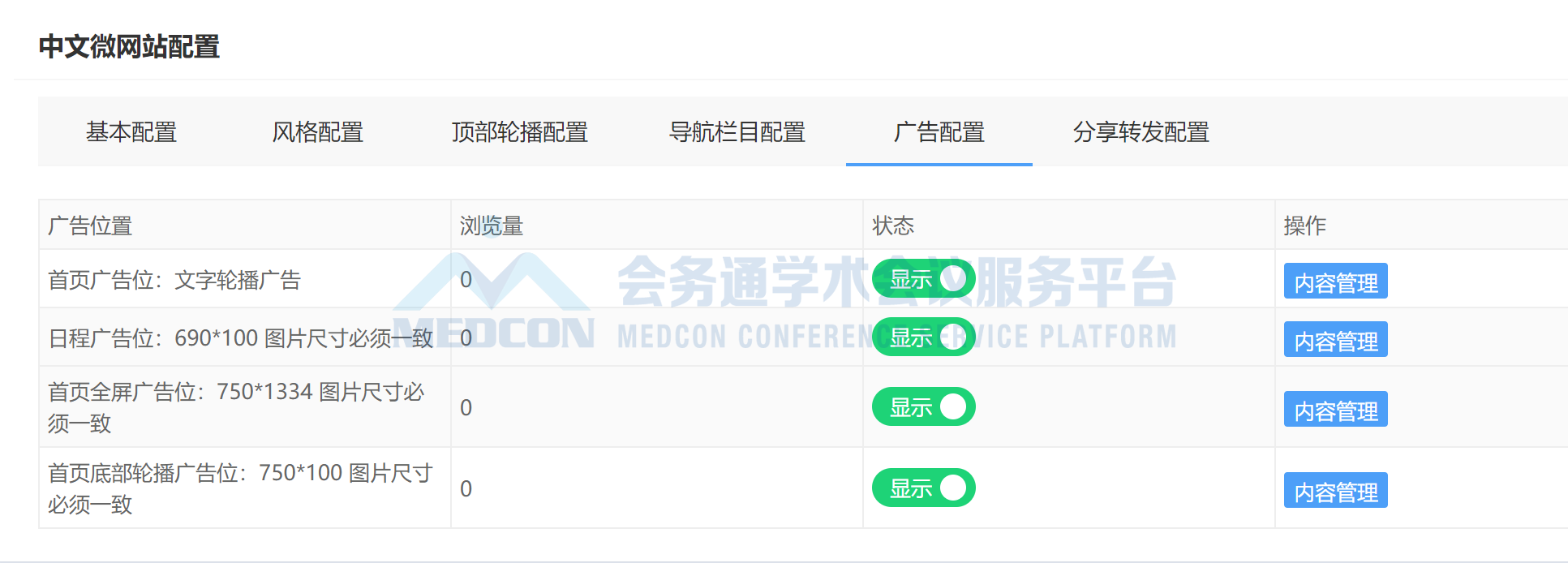
Task: Click the 状态 column header
Action: tap(893, 226)
